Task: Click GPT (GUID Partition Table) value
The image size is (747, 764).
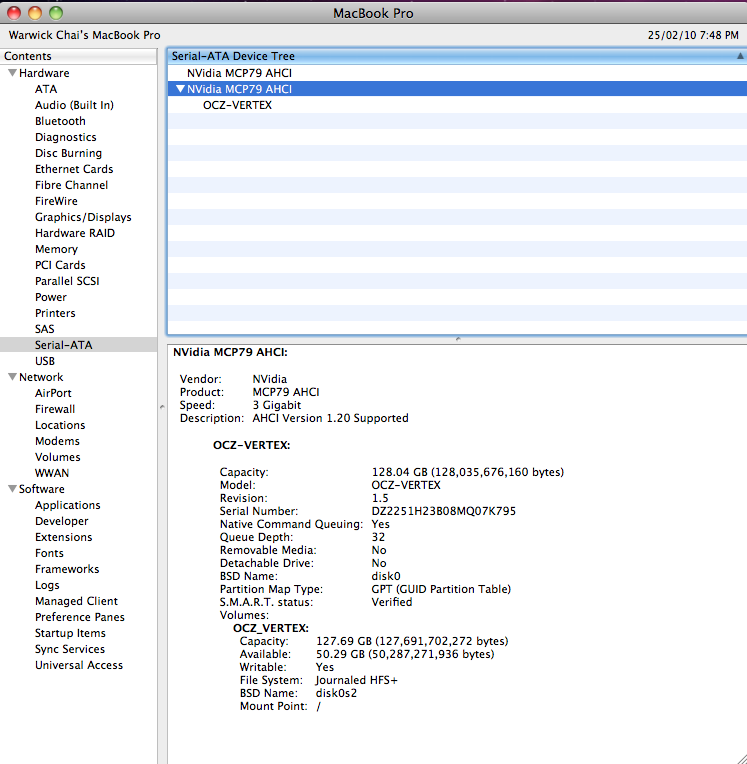Action: tap(441, 589)
